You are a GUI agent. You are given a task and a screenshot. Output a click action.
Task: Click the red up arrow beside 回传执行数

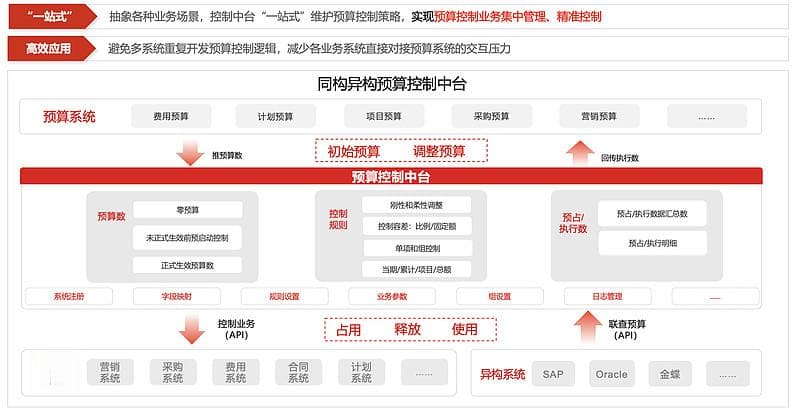[580, 152]
